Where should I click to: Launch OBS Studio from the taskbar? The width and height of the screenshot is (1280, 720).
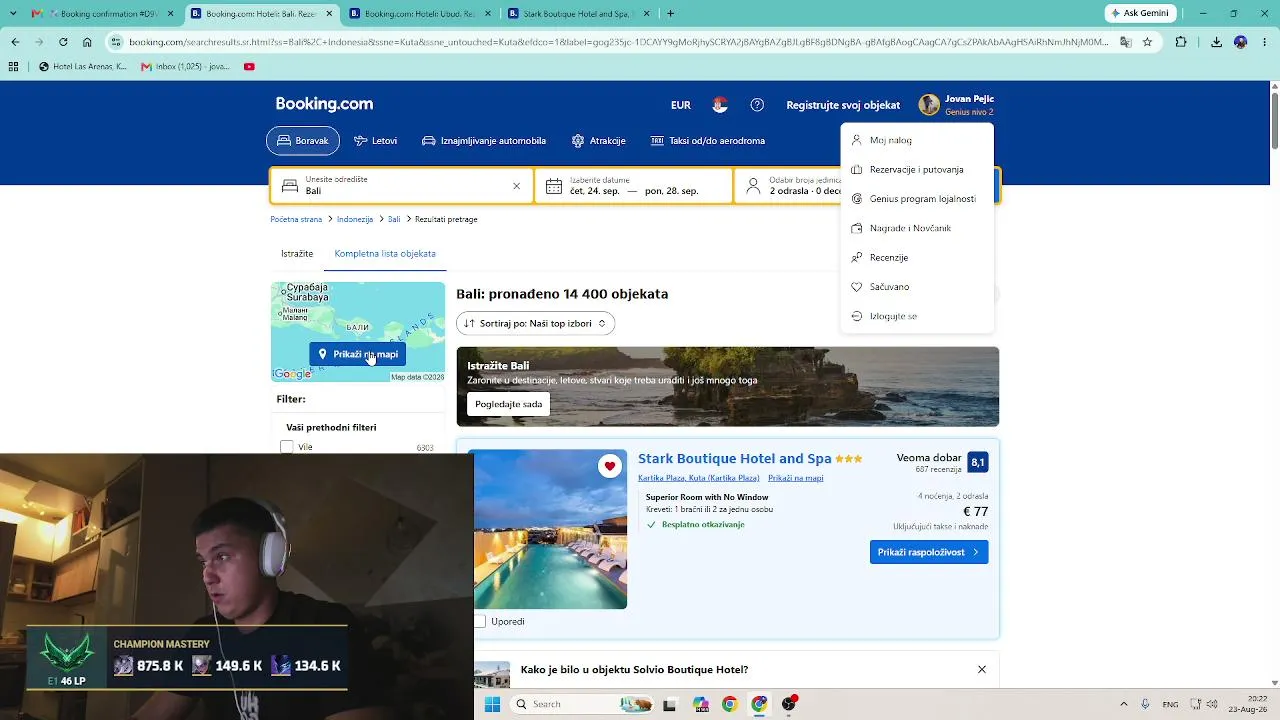(789, 704)
